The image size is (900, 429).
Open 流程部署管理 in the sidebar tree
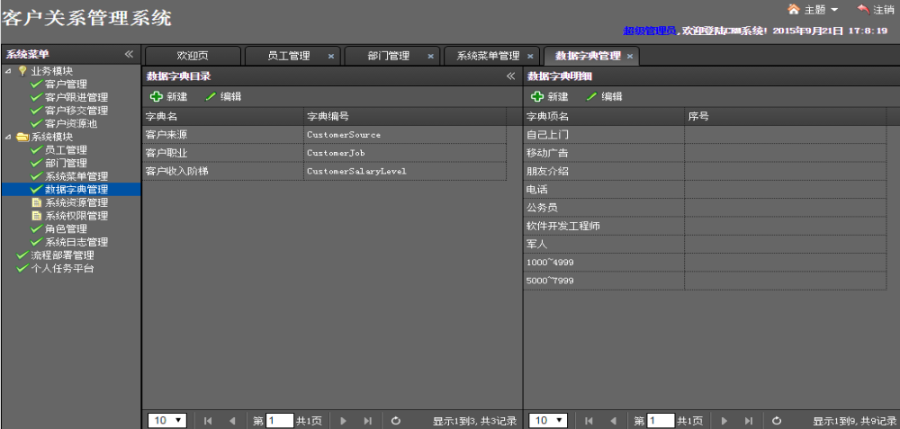[62, 255]
